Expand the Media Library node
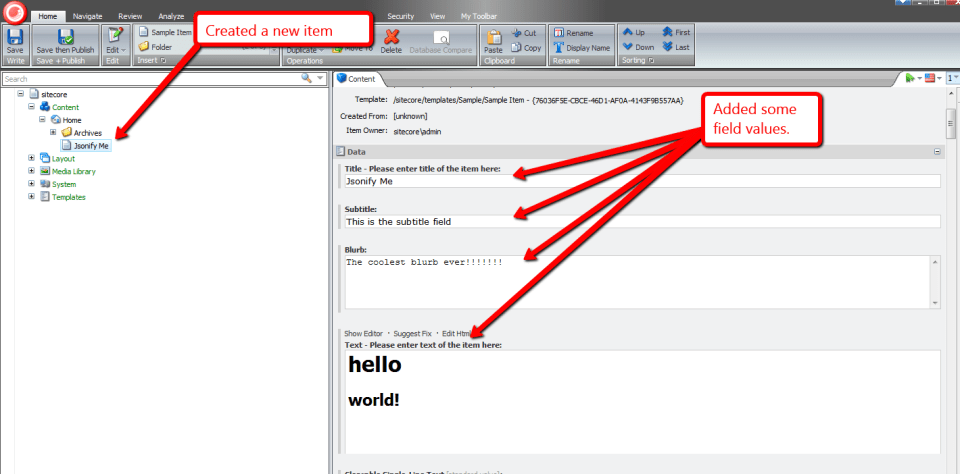 [x=31, y=171]
